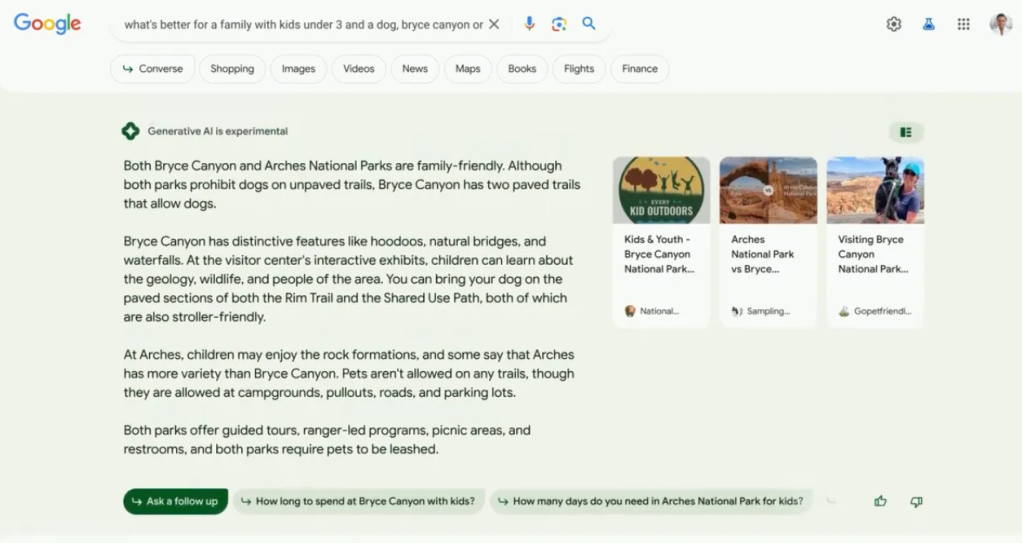Open the Google apps grid
The height and width of the screenshot is (543, 1022).
tap(964, 24)
